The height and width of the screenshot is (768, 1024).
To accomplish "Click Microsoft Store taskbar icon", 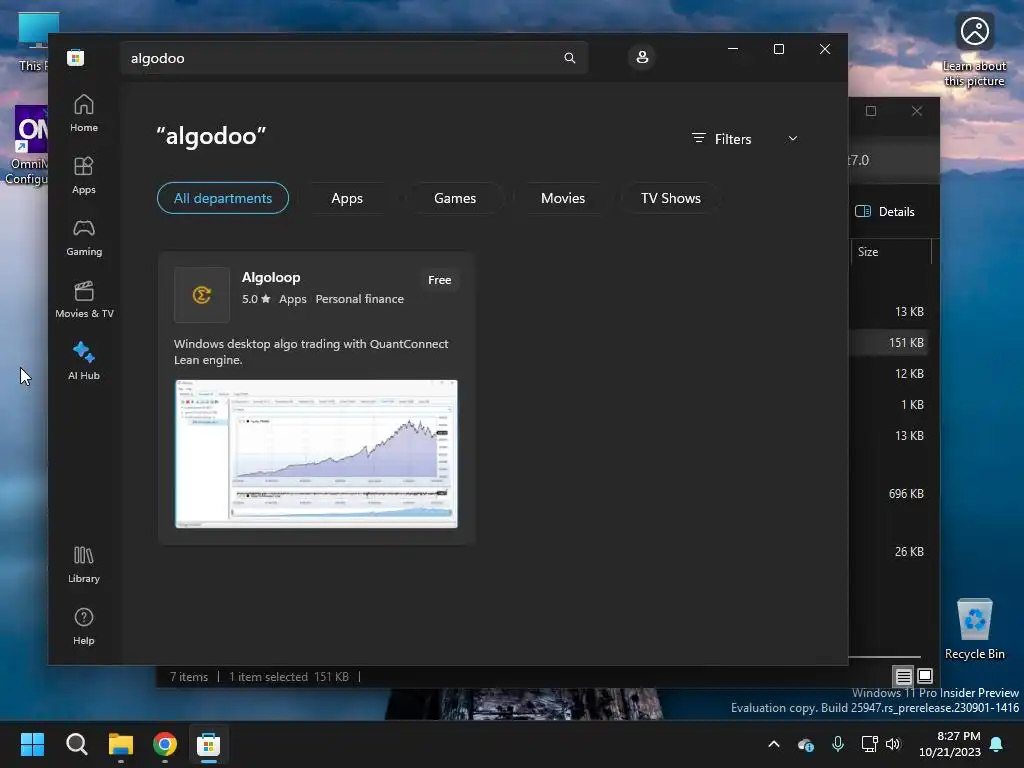I will (x=209, y=744).
